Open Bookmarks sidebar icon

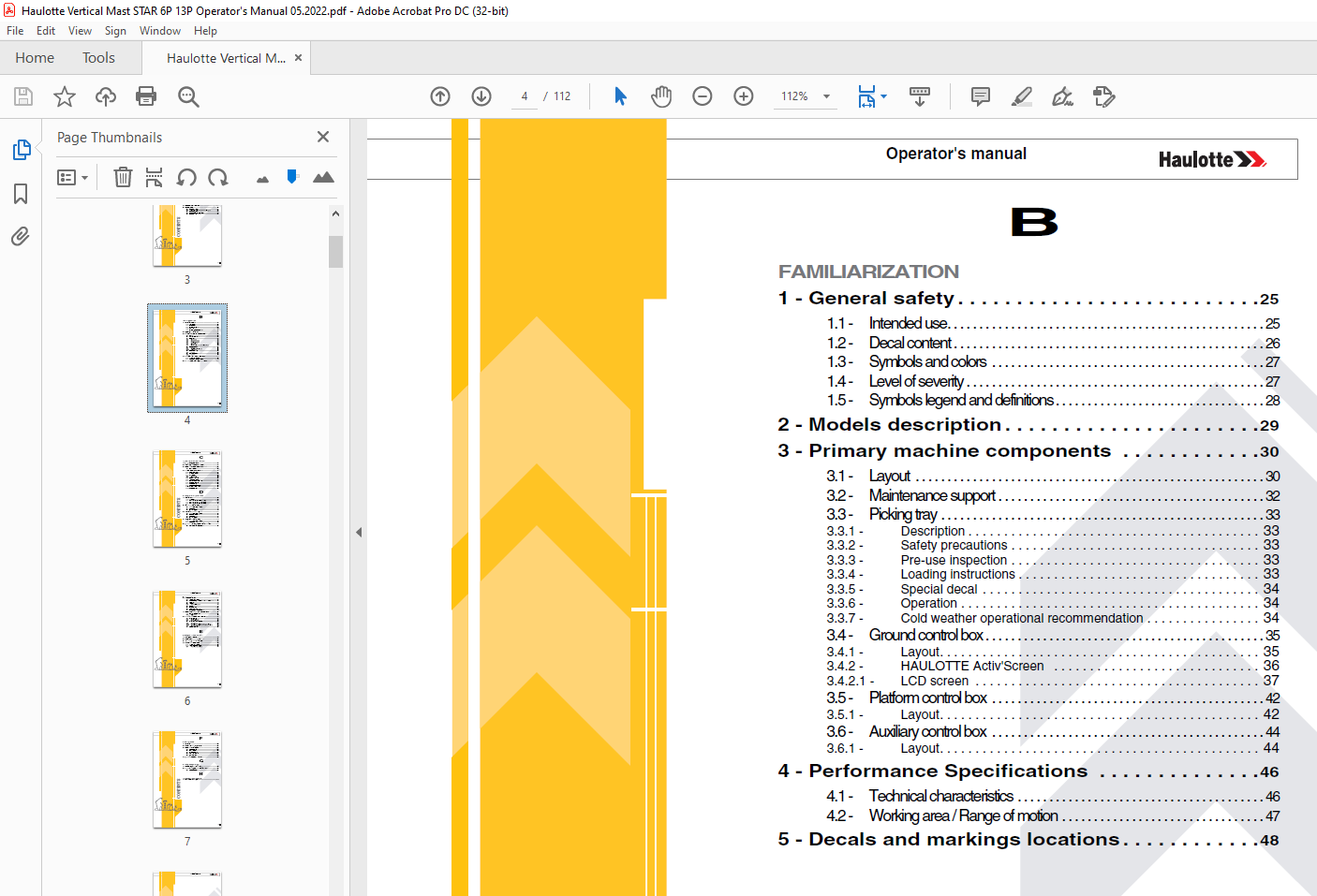[x=21, y=194]
